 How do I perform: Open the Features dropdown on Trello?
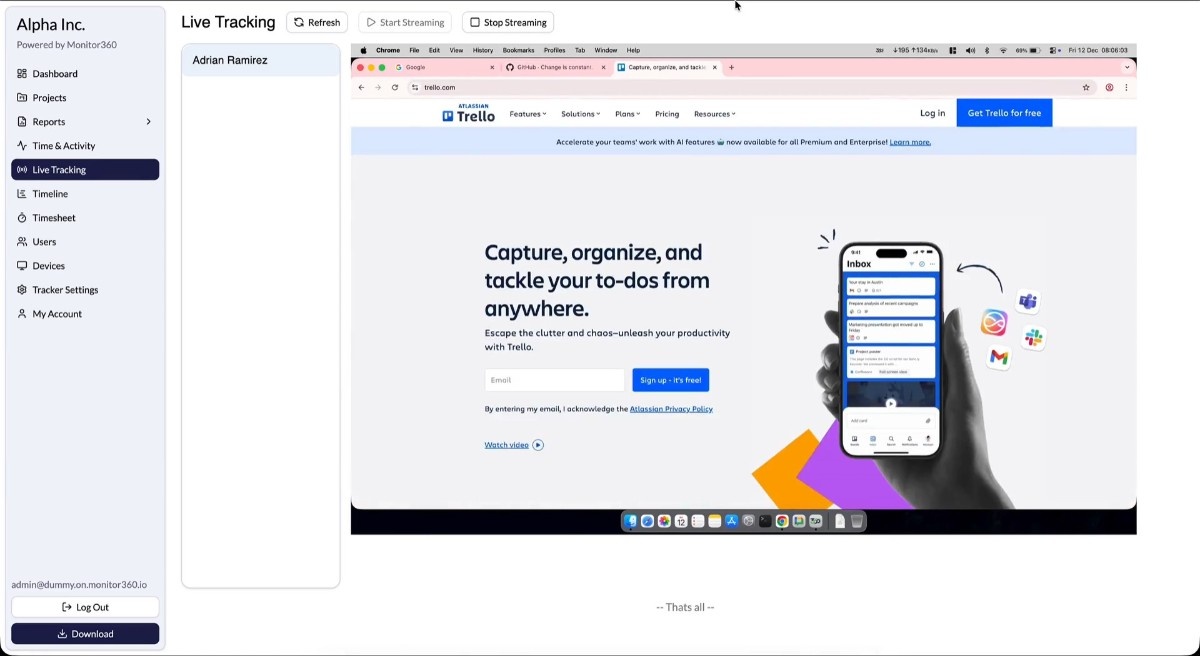527,113
